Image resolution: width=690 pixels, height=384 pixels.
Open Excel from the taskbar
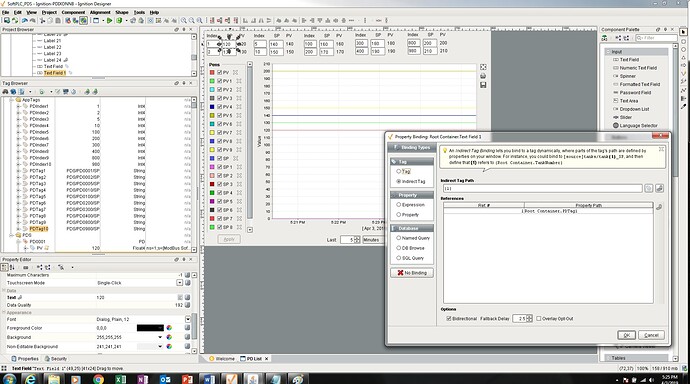[x=121, y=379]
